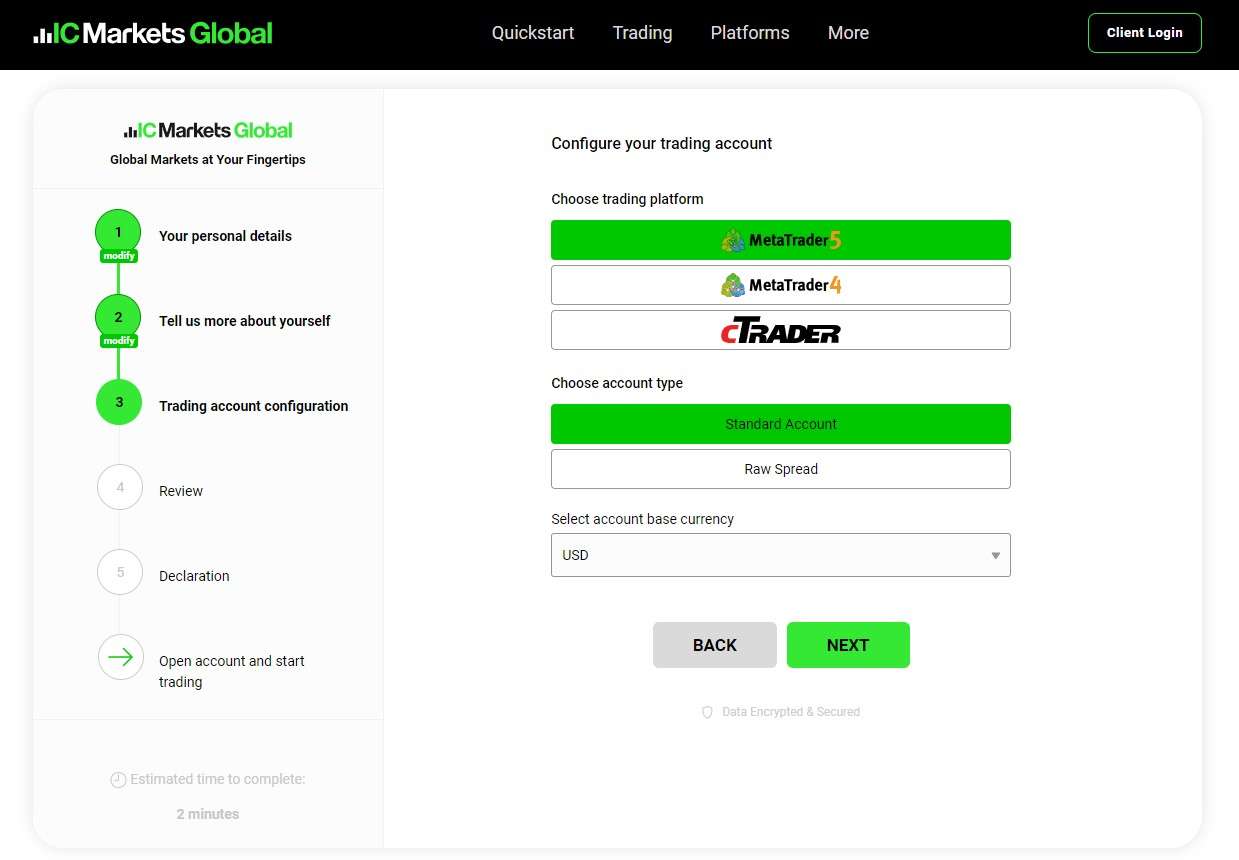This screenshot has width=1239, height=860.
Task: Click the 2 minutes estimate text
Action: [208, 814]
